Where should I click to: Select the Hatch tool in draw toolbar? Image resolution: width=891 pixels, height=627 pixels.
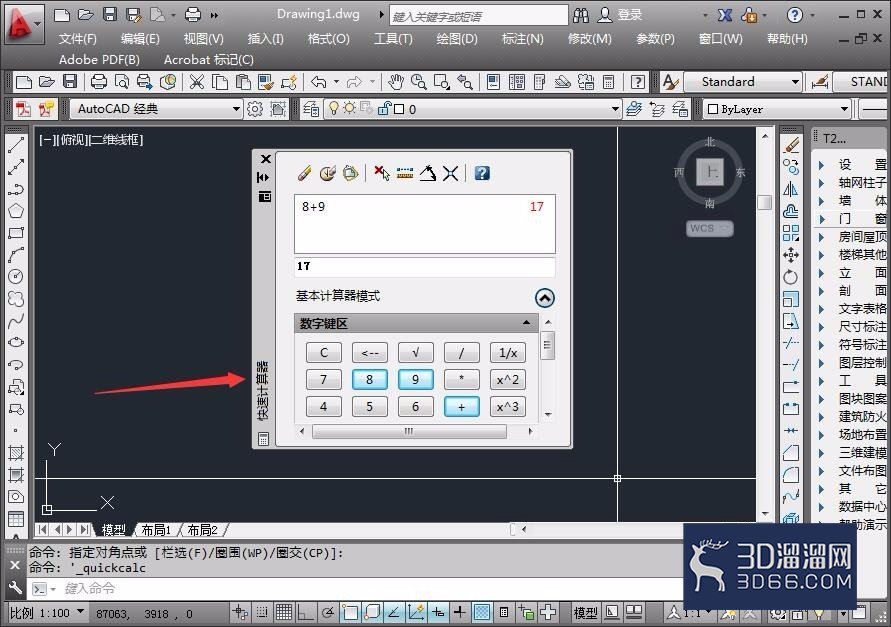click(15, 453)
